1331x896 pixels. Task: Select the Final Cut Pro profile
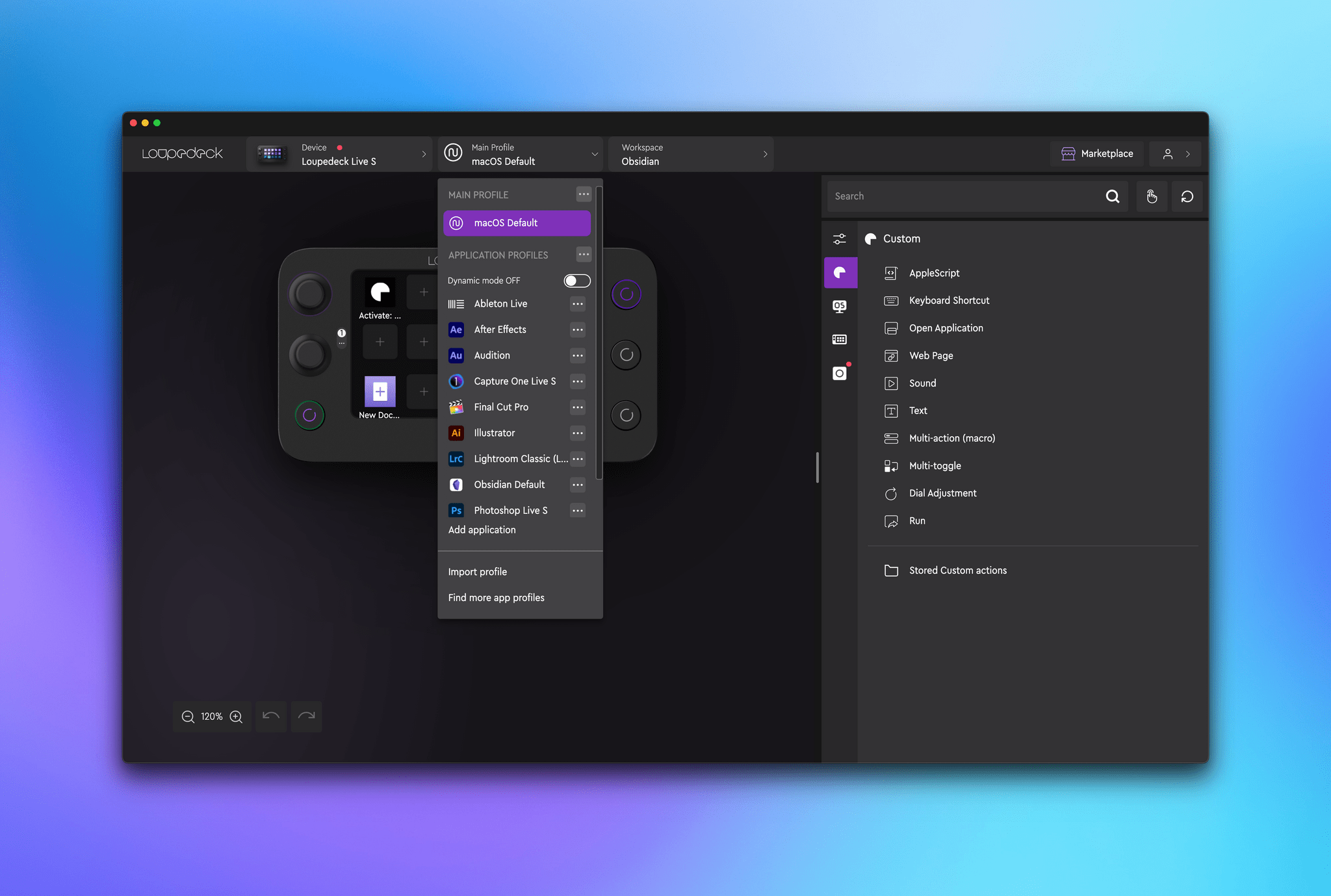tap(501, 407)
